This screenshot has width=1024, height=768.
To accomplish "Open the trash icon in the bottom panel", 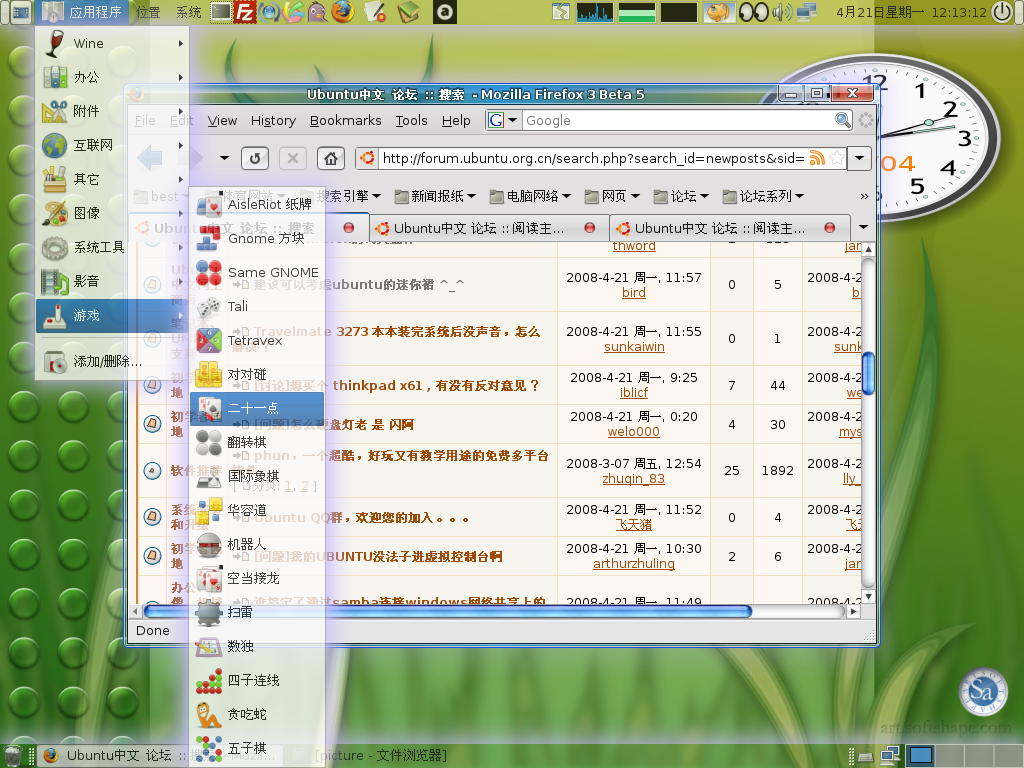I will 13,756.
